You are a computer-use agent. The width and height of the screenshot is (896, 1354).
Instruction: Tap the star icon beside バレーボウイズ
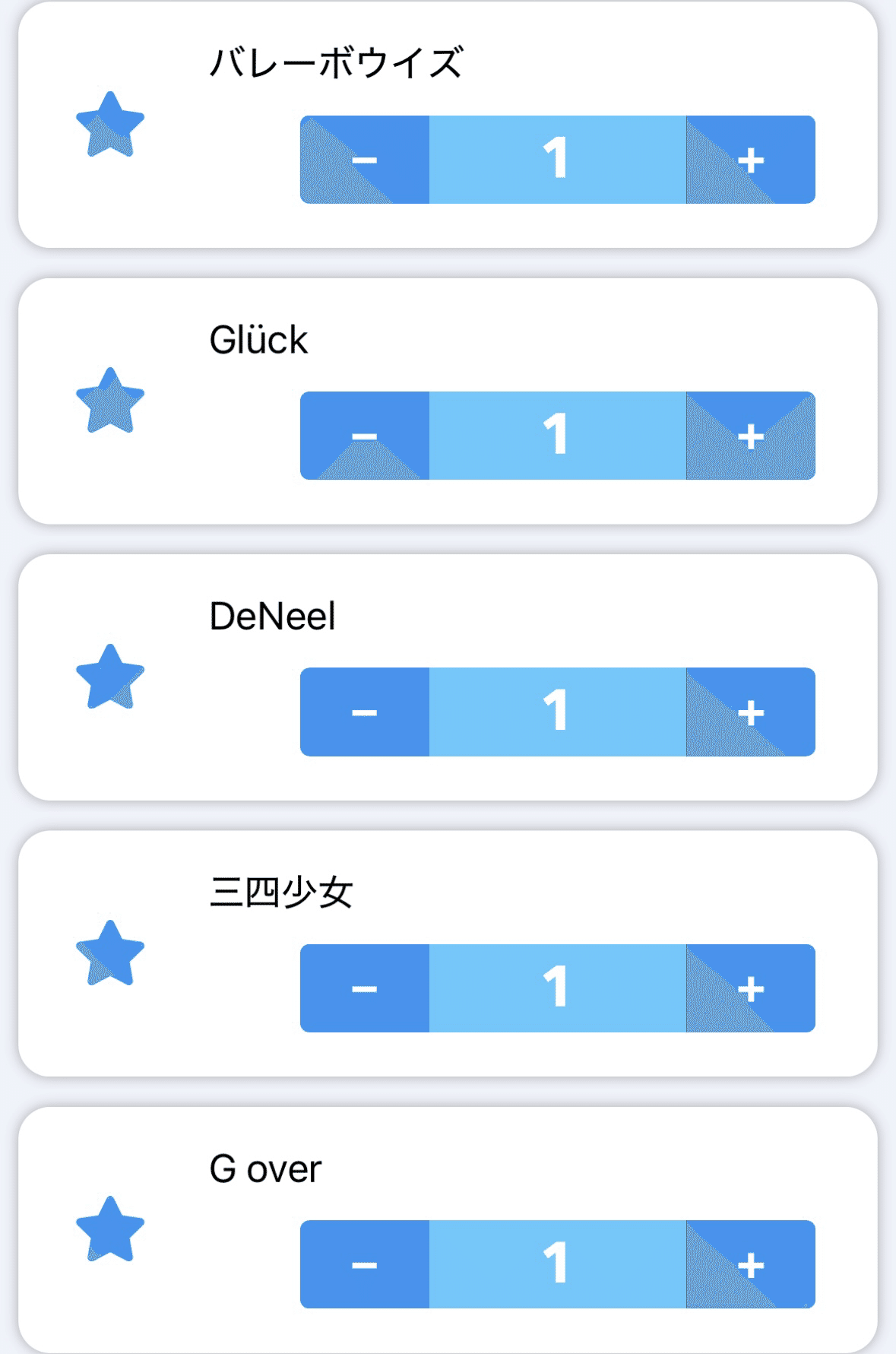click(110, 125)
